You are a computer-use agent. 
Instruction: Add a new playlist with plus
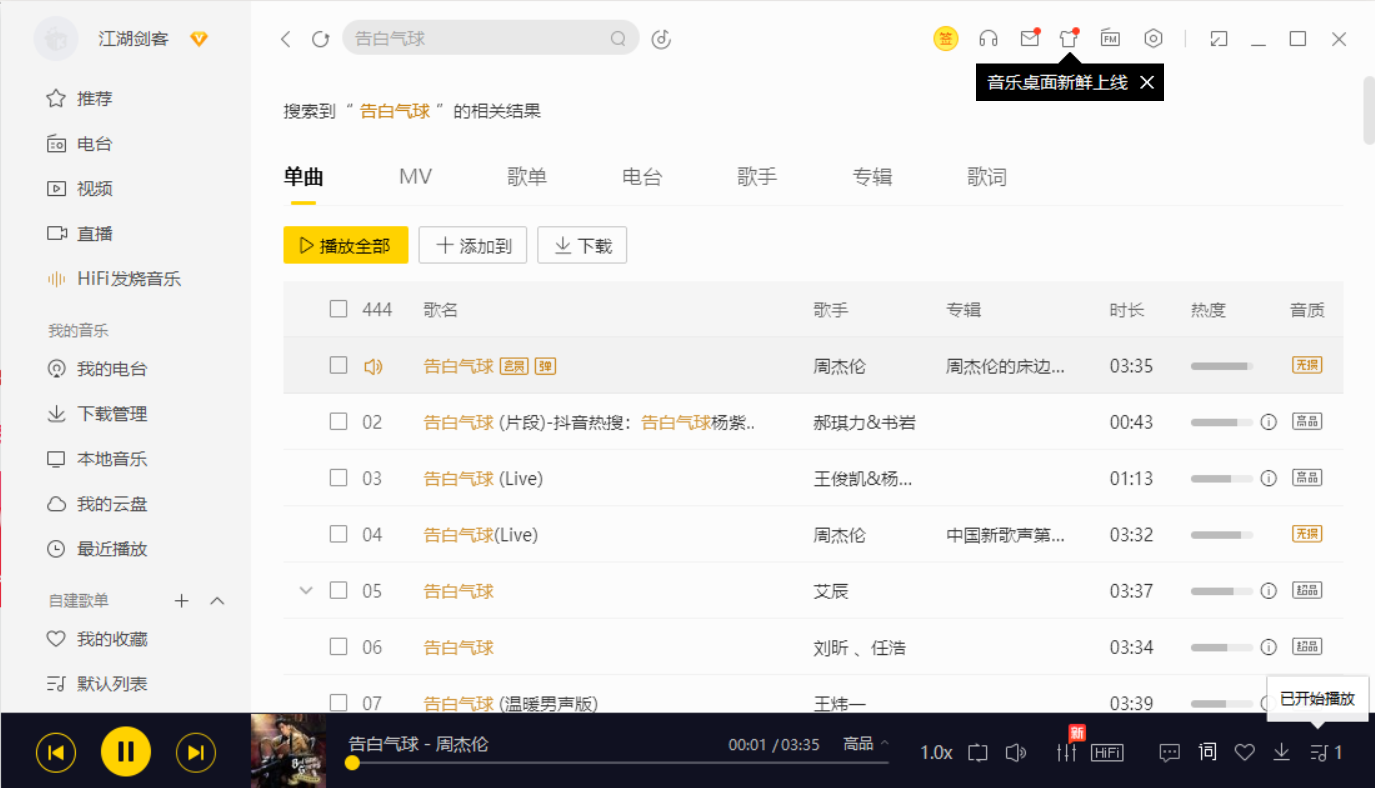(181, 601)
